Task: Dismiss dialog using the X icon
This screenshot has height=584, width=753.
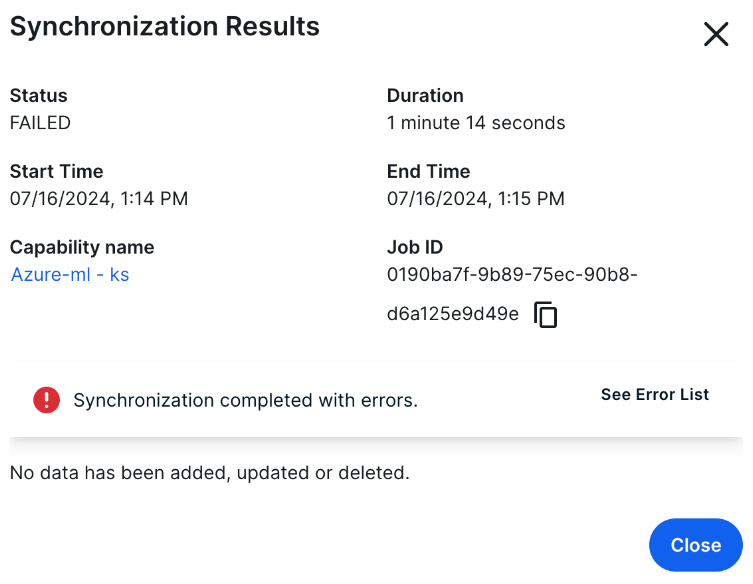Action: [x=716, y=35]
